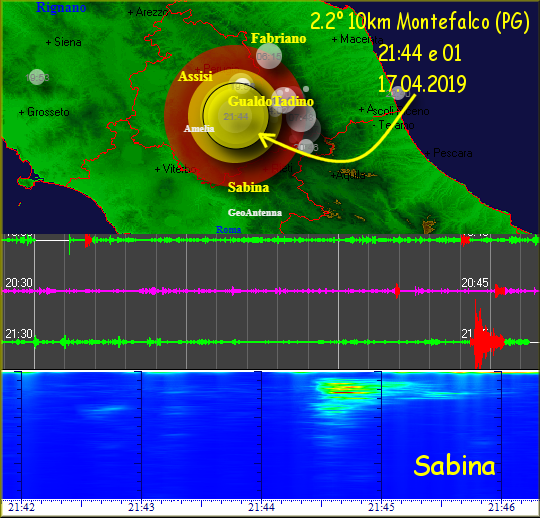Click the 21:30 seismogram time label
This screenshot has height=518, width=540.
tap(19, 334)
